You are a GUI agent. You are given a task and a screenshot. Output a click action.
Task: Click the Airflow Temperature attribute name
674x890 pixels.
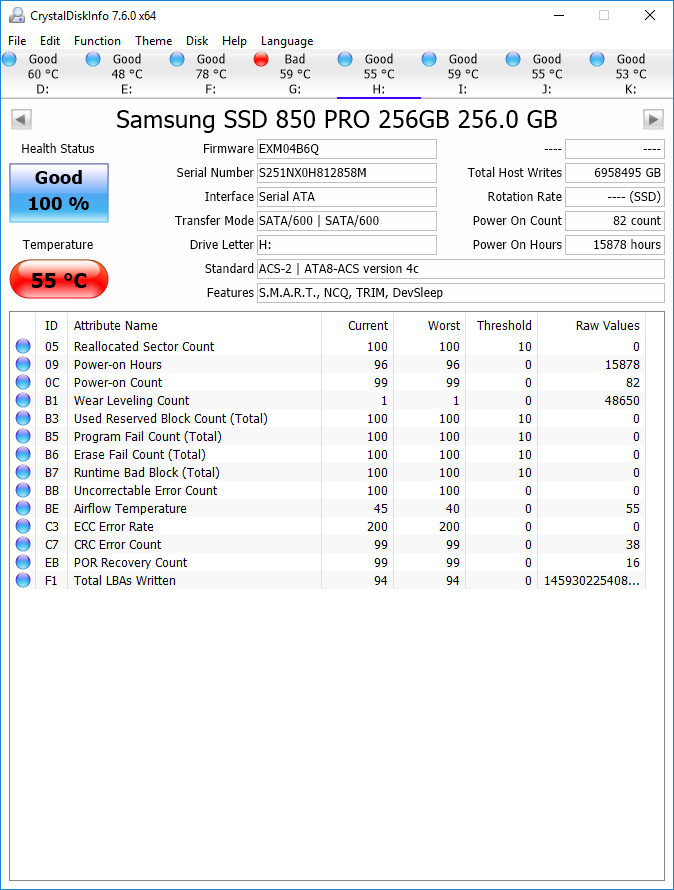(130, 509)
